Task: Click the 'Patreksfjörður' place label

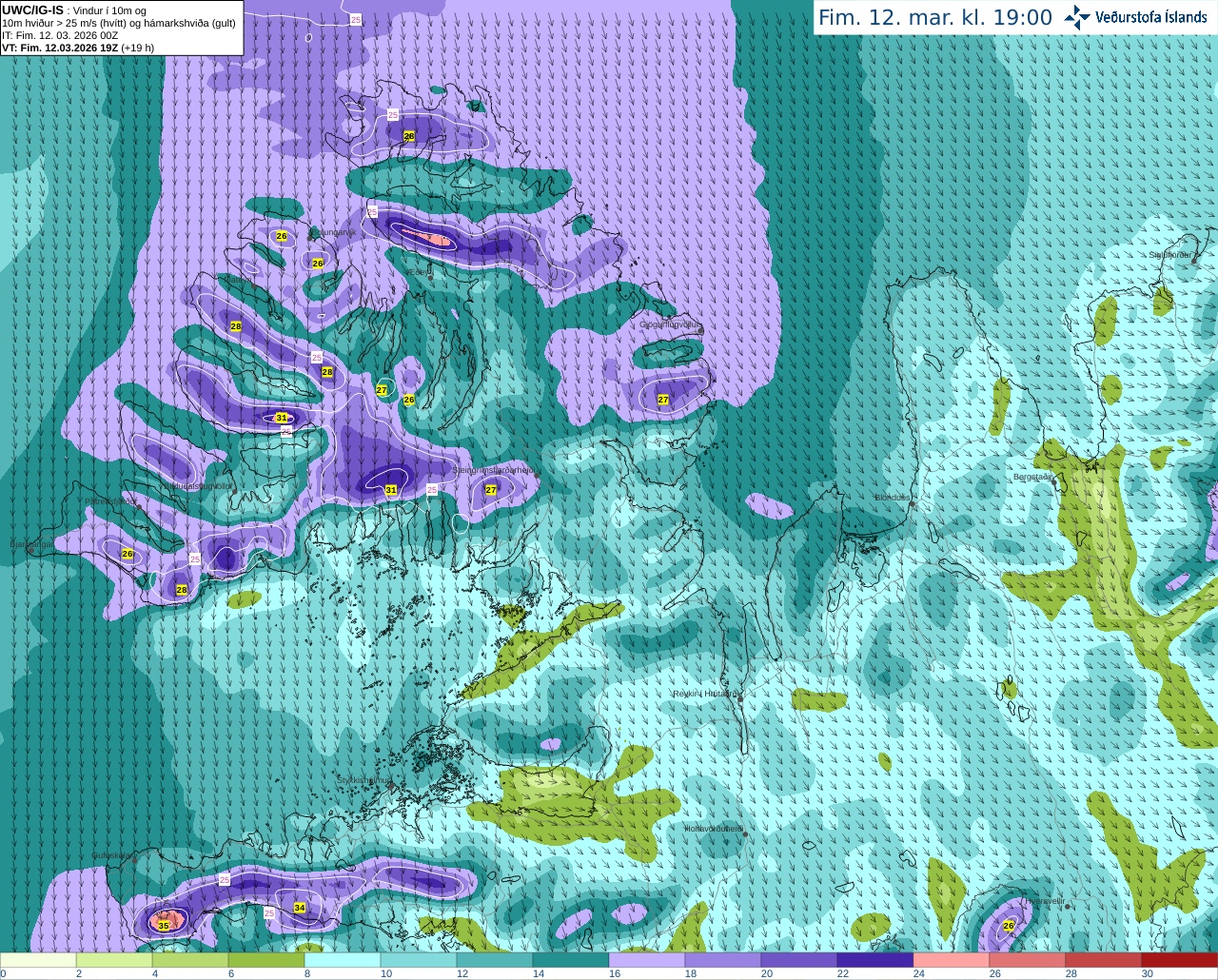Action: 110,500
